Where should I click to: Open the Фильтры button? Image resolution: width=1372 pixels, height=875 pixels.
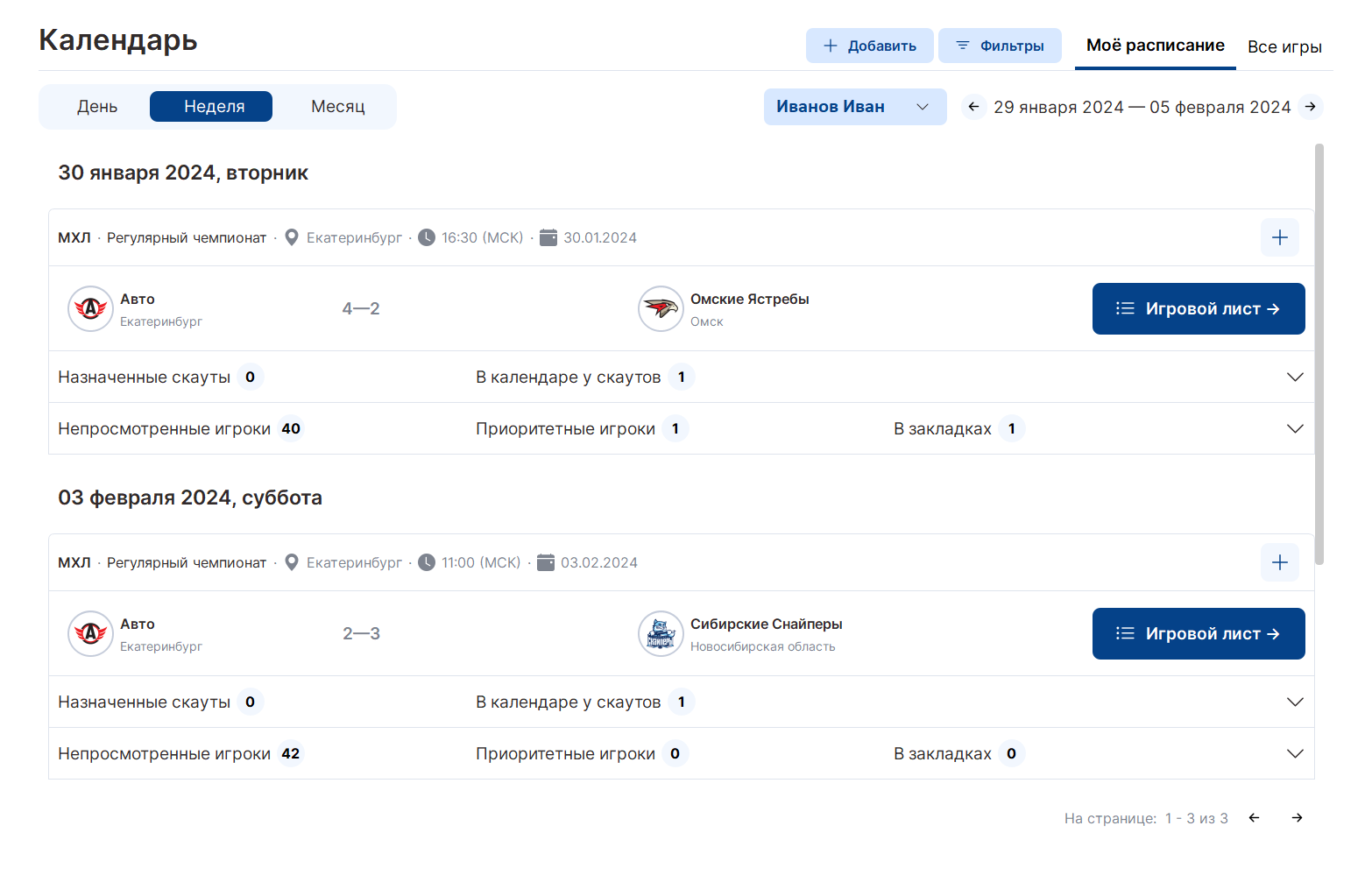coord(1000,46)
